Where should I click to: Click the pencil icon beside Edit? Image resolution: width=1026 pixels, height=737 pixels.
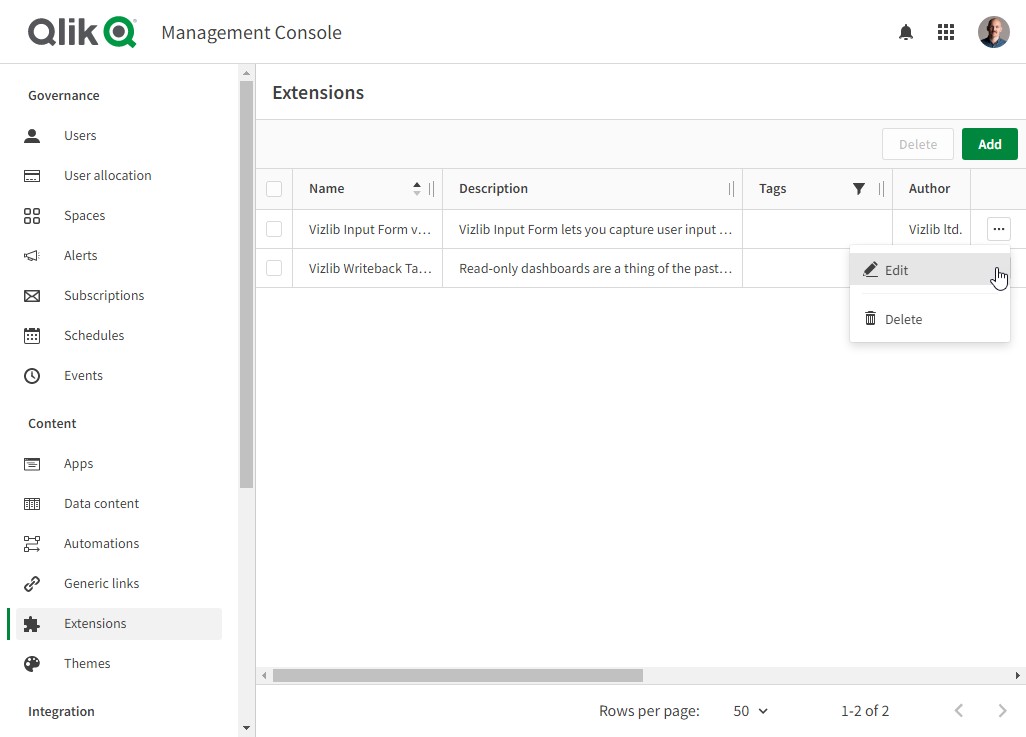click(x=870, y=270)
